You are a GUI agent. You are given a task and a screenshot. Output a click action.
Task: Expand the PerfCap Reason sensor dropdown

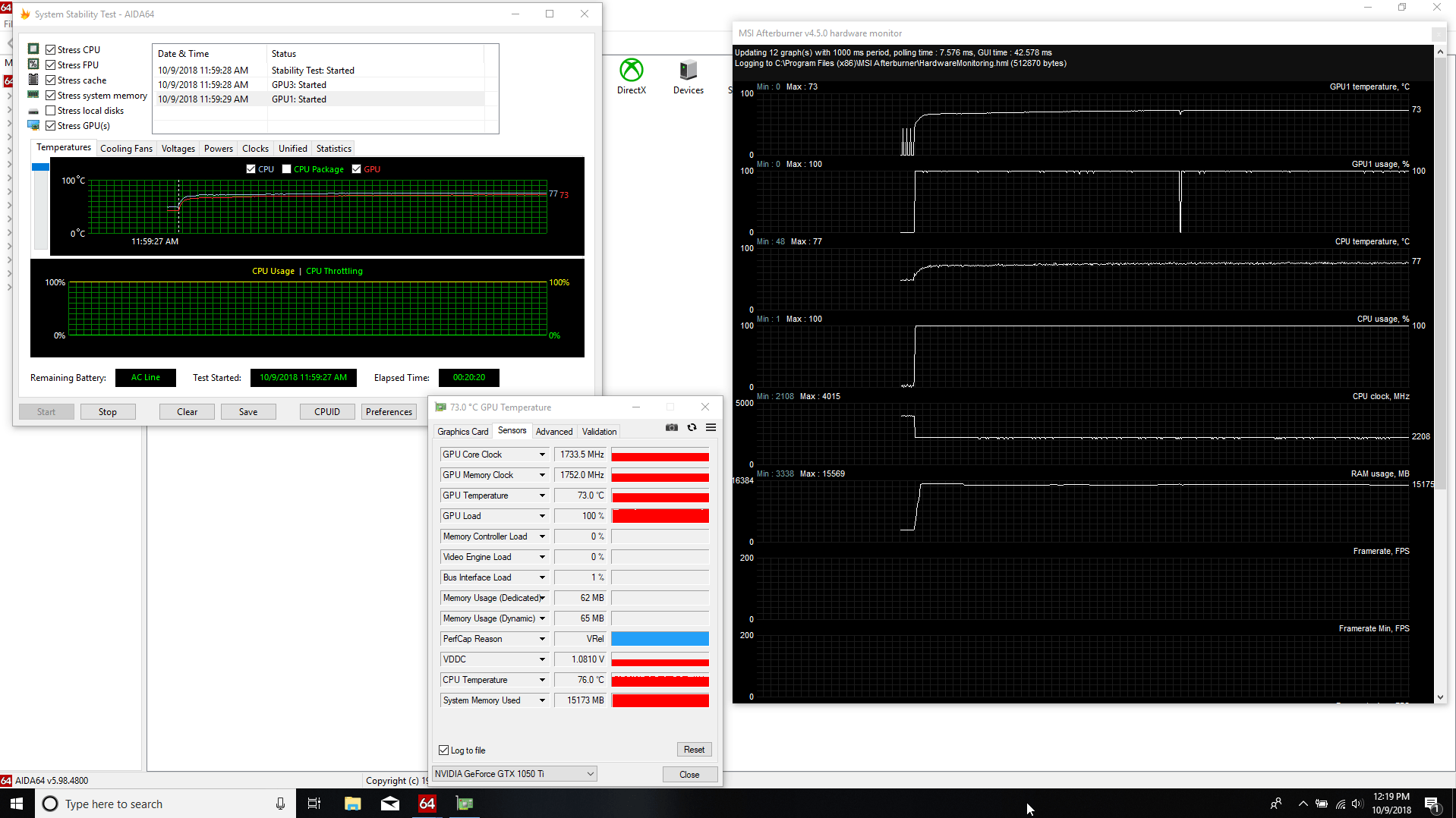(542, 639)
